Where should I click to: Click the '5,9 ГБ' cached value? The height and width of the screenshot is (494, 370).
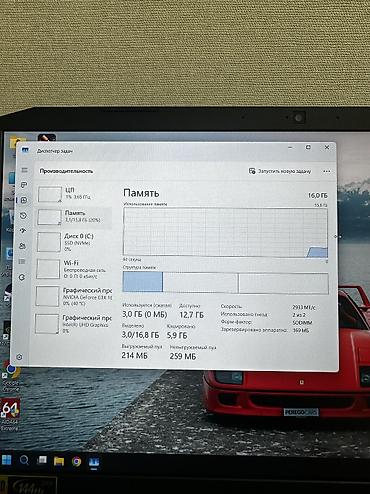[177, 335]
